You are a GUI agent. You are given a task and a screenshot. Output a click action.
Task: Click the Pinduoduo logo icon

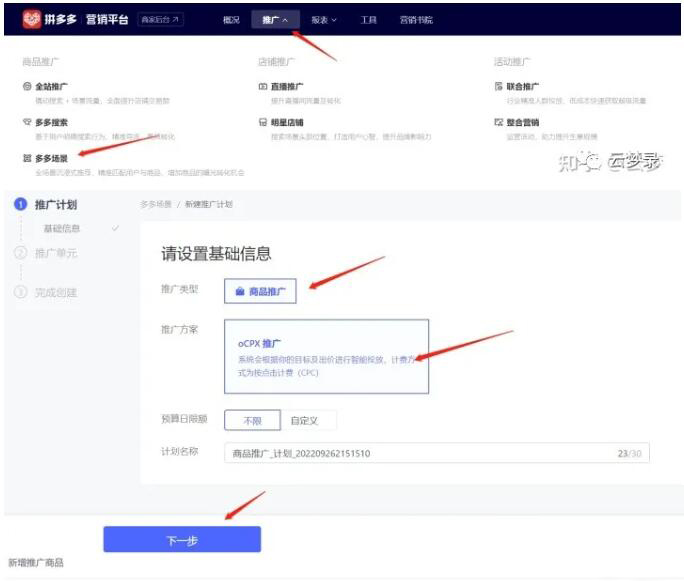click(32, 19)
